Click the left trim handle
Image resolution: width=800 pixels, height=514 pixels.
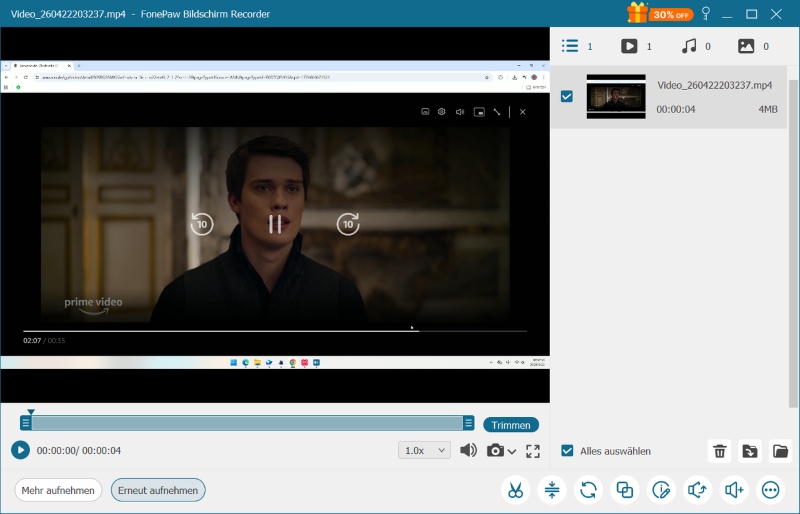pos(26,423)
